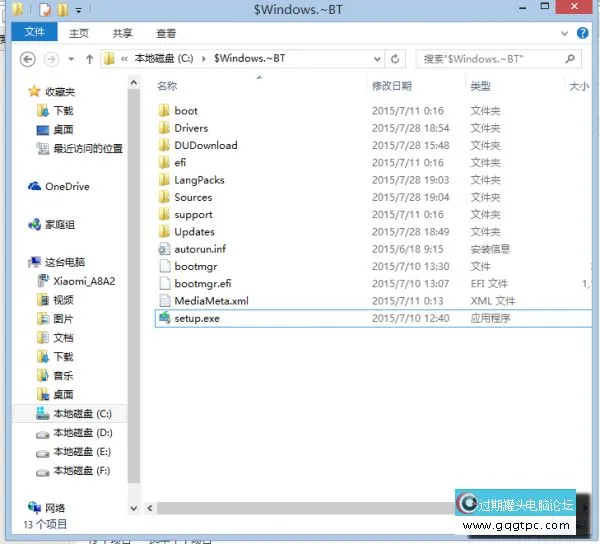Refresh the current folder view
This screenshot has width=600, height=544.
point(395,59)
